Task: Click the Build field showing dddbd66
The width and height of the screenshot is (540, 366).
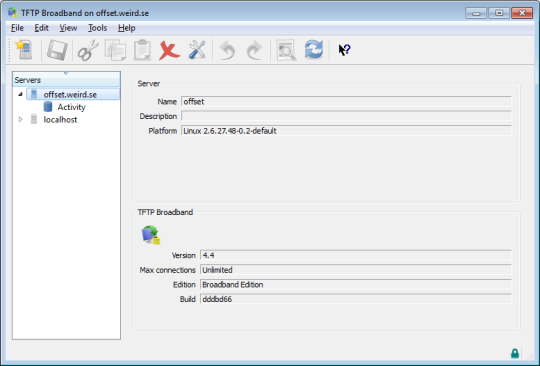Action: point(356,299)
